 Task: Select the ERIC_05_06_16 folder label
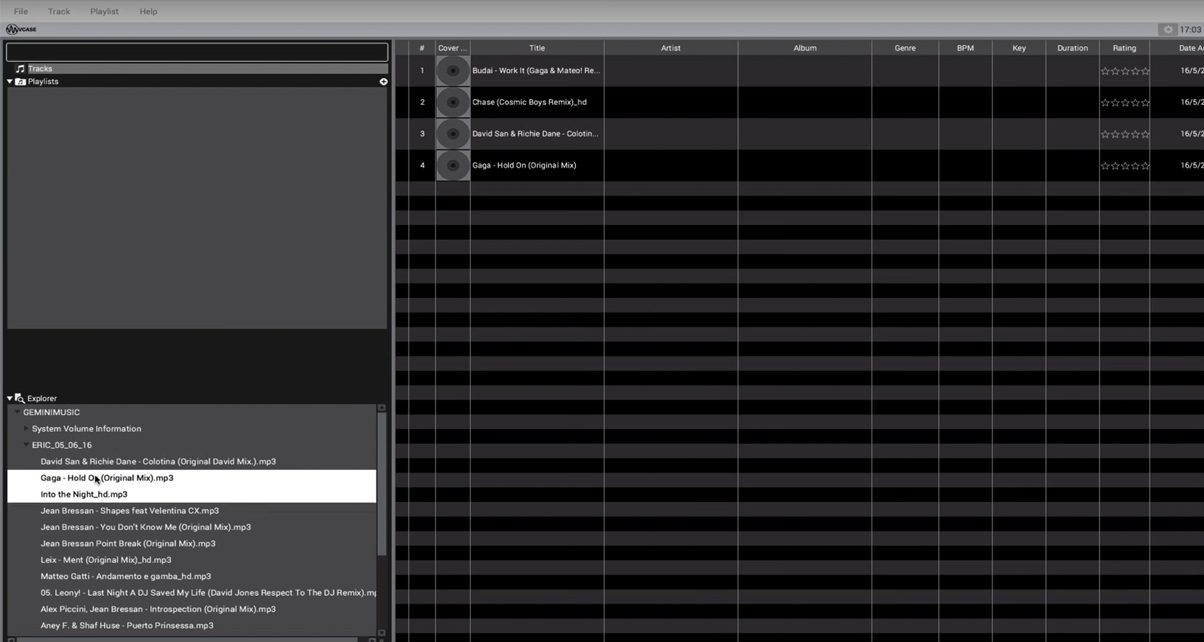(62, 445)
